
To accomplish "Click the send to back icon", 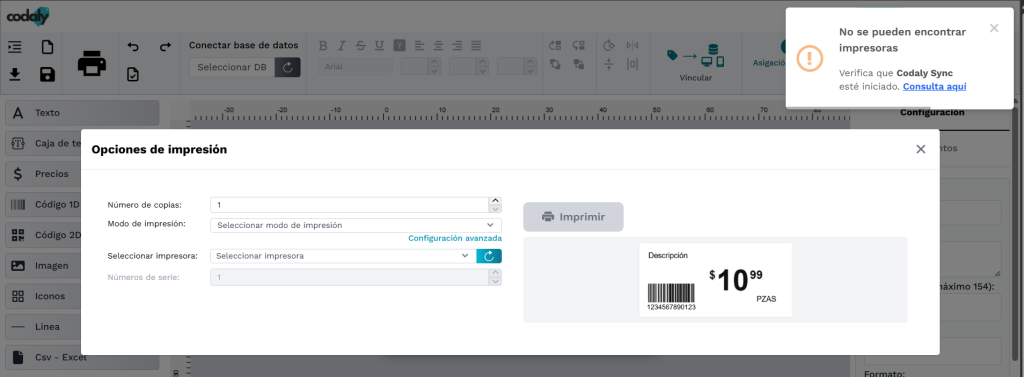I will pos(579,64).
